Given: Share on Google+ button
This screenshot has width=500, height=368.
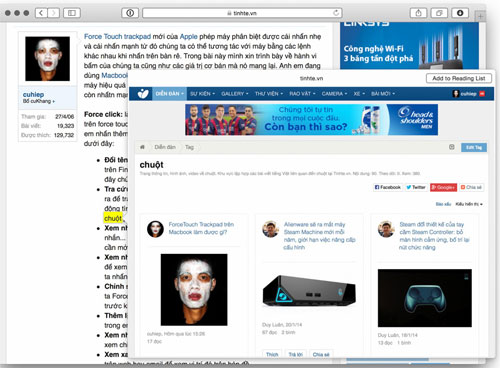Looking at the screenshot, I should (443, 187).
